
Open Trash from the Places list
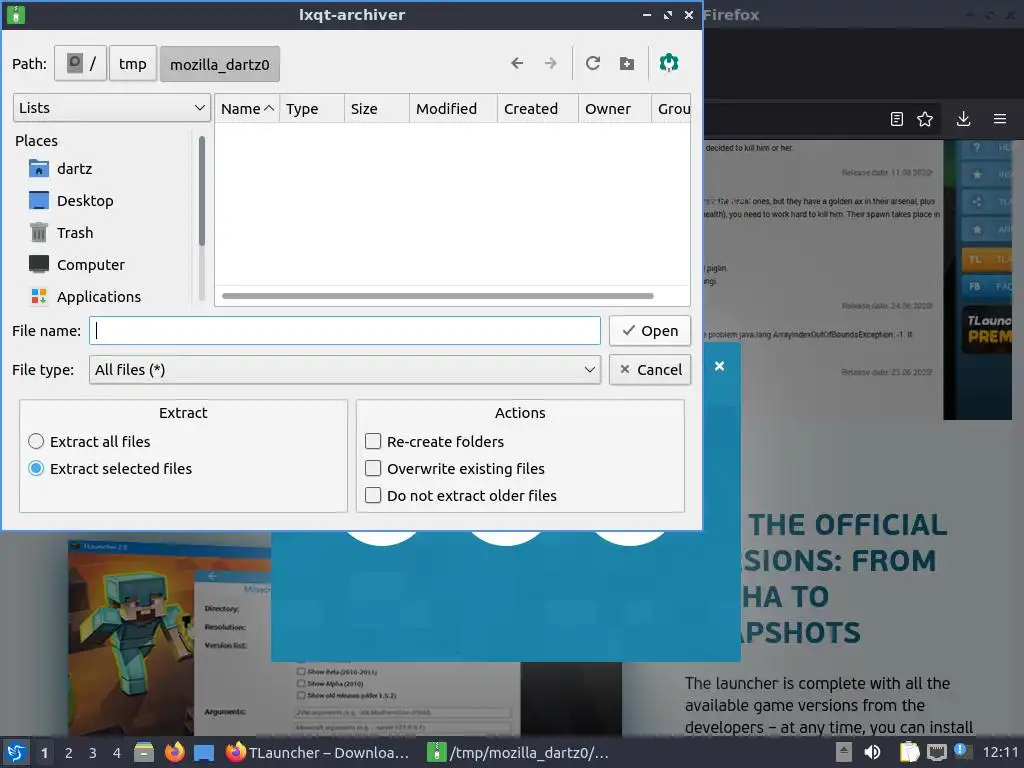pos(61,232)
